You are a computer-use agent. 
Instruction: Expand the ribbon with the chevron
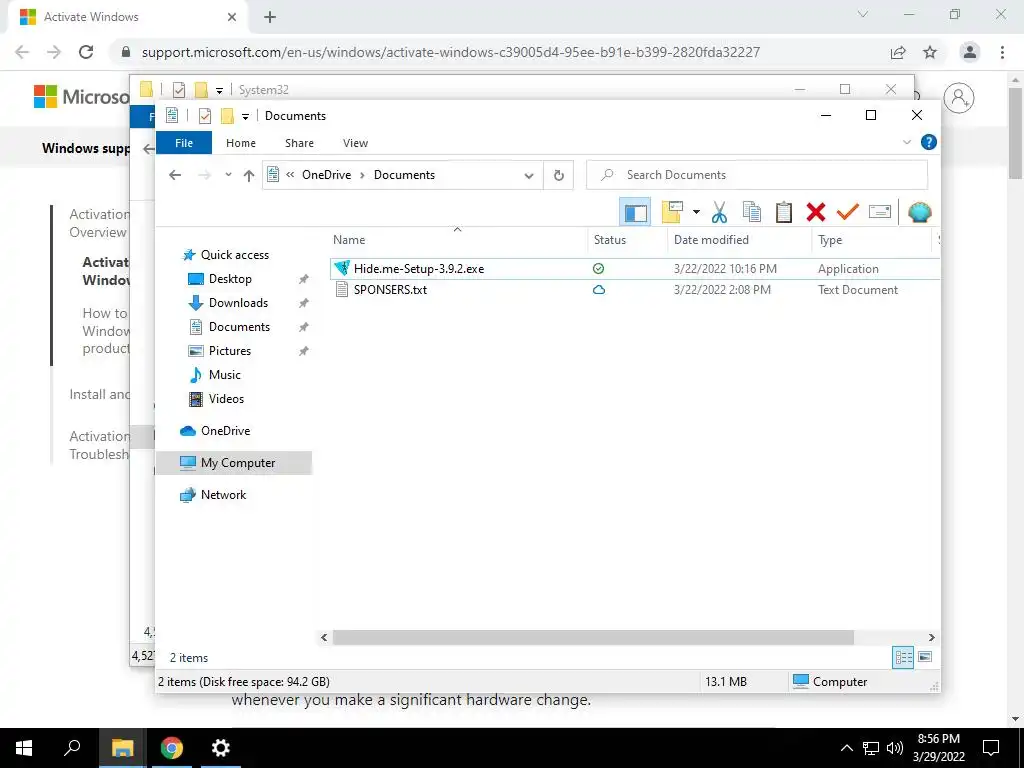coord(906,142)
